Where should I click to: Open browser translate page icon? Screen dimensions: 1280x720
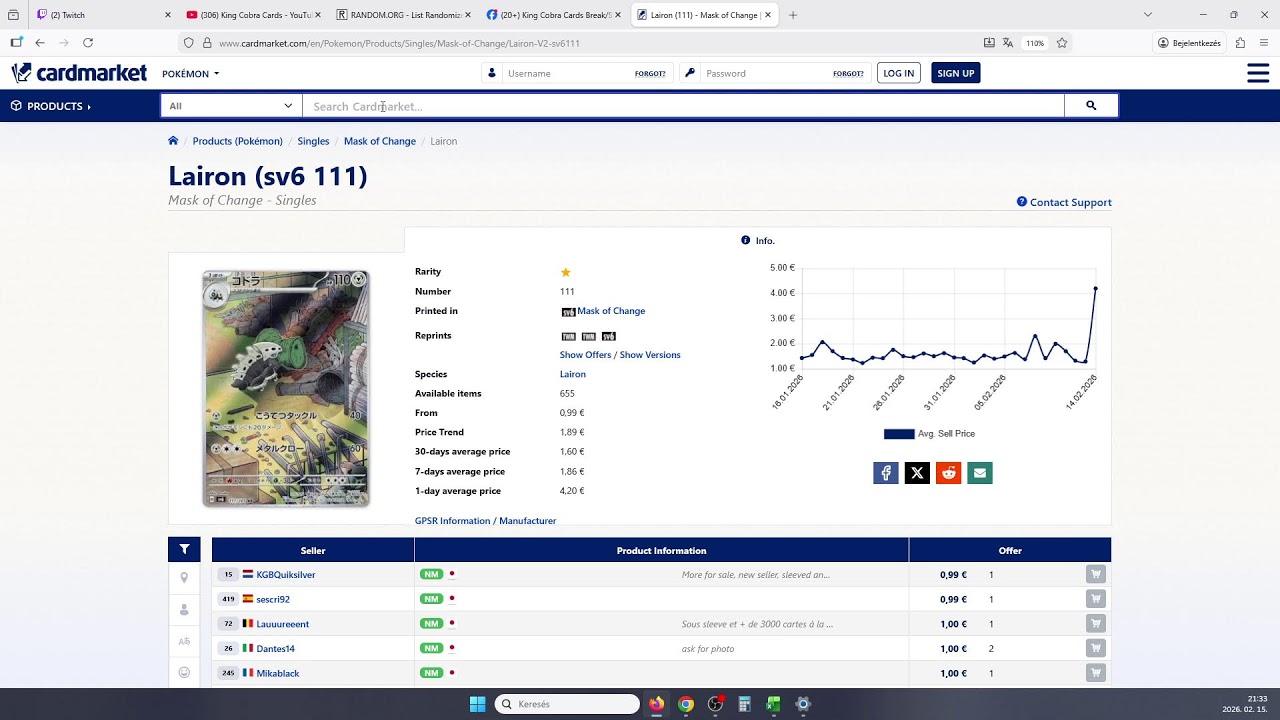[x=1008, y=43]
